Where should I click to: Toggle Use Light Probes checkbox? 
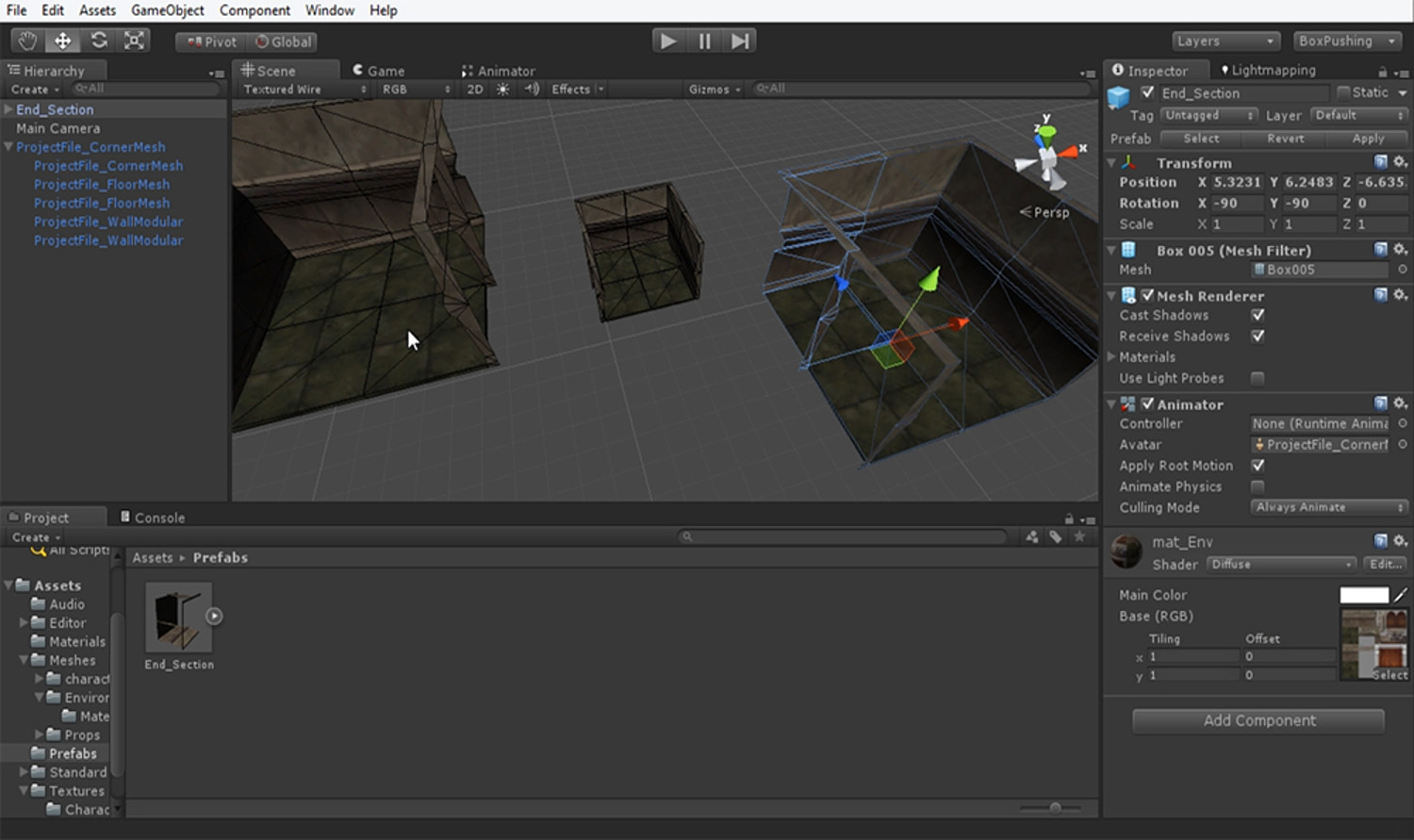(1258, 377)
